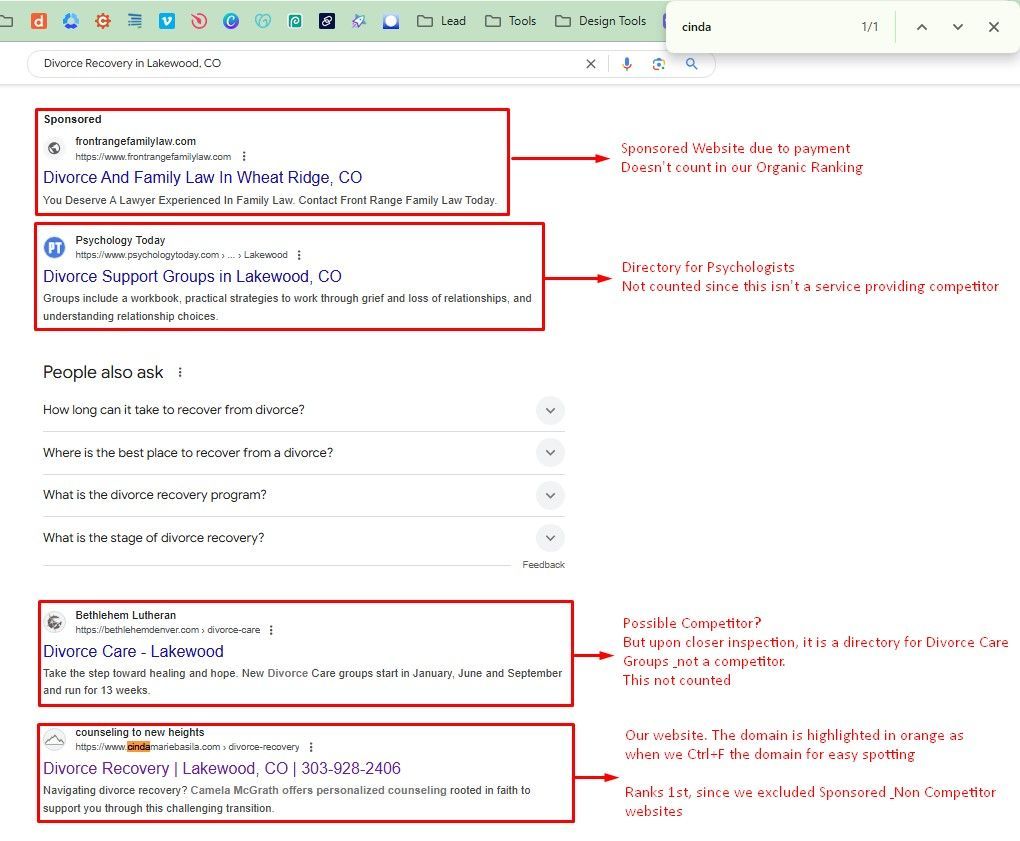Click the 'People also ask' heading

(x=103, y=372)
